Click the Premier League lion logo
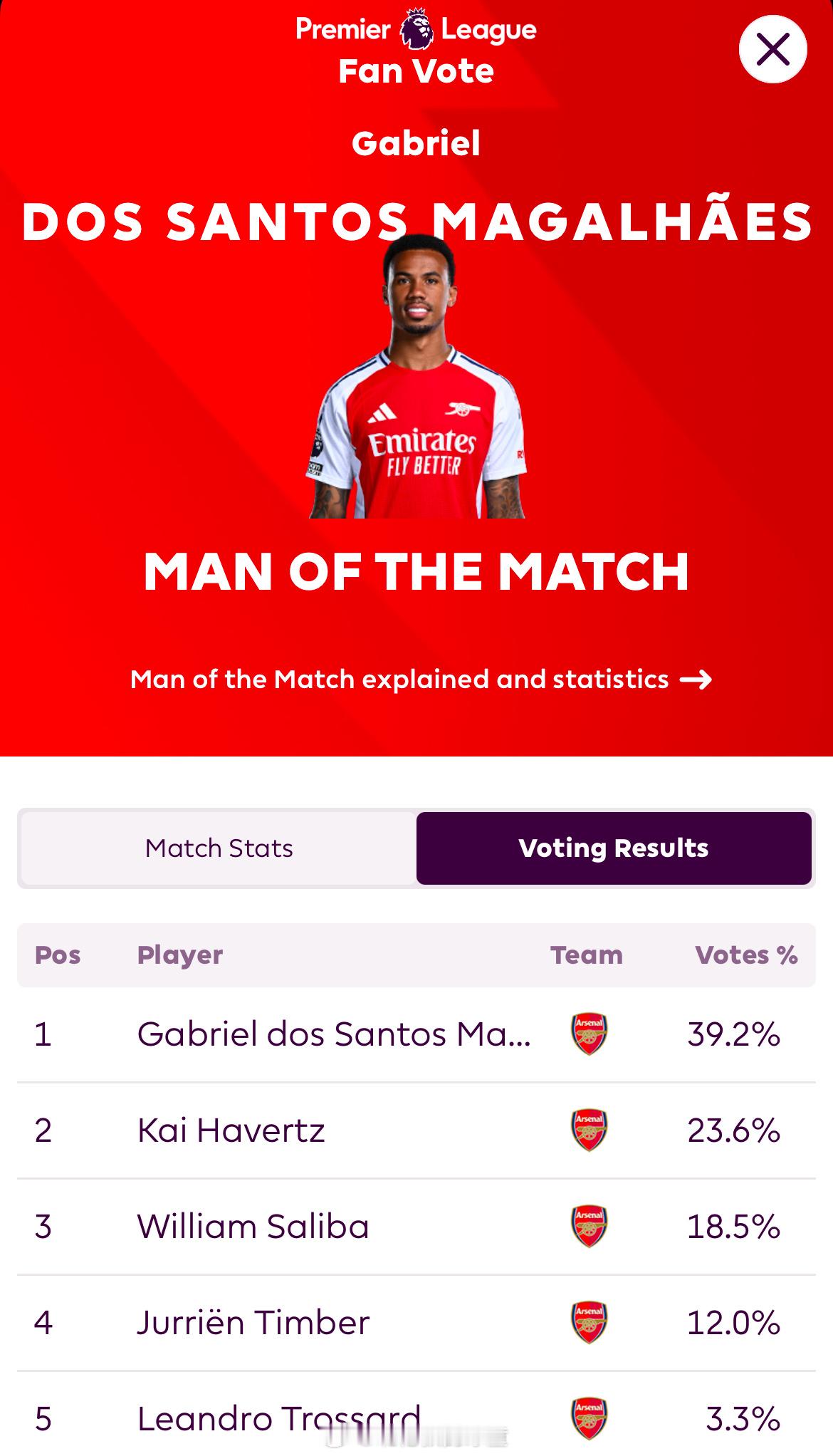 point(416,29)
